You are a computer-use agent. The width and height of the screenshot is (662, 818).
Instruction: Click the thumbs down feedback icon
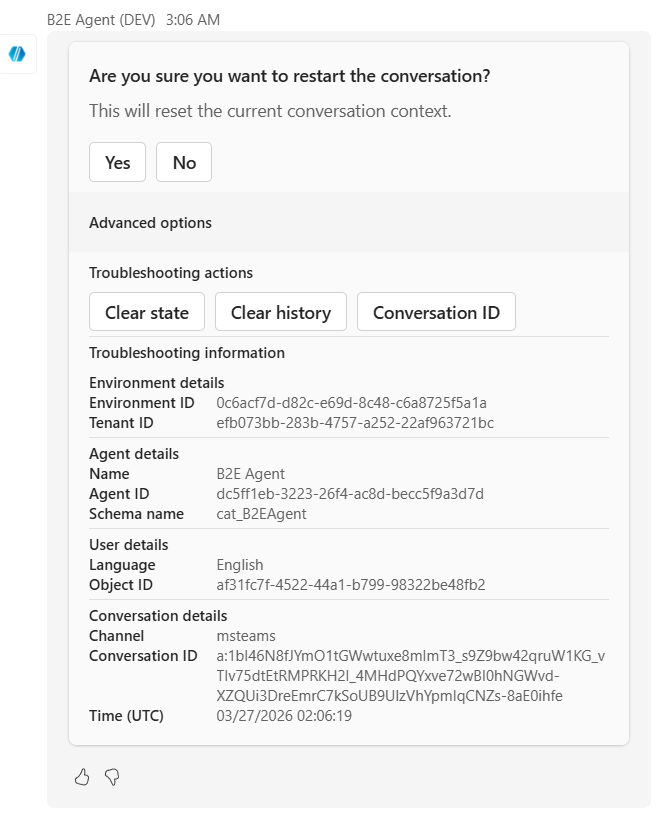(112, 776)
